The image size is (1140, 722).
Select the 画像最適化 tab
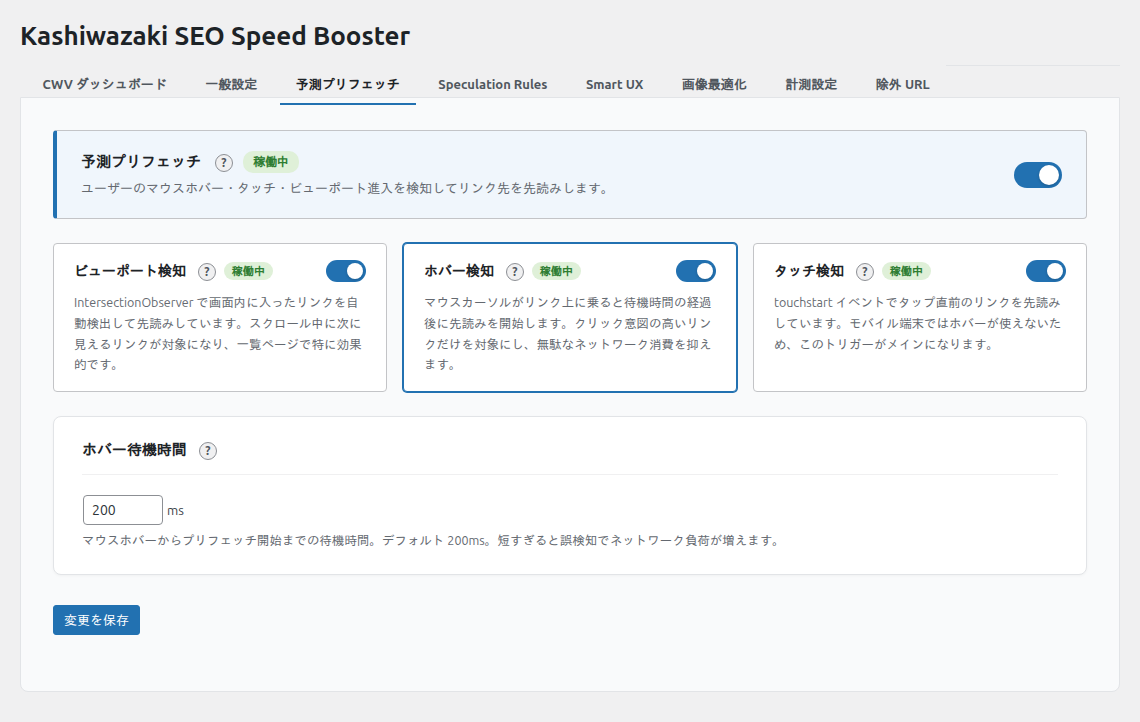pos(714,84)
